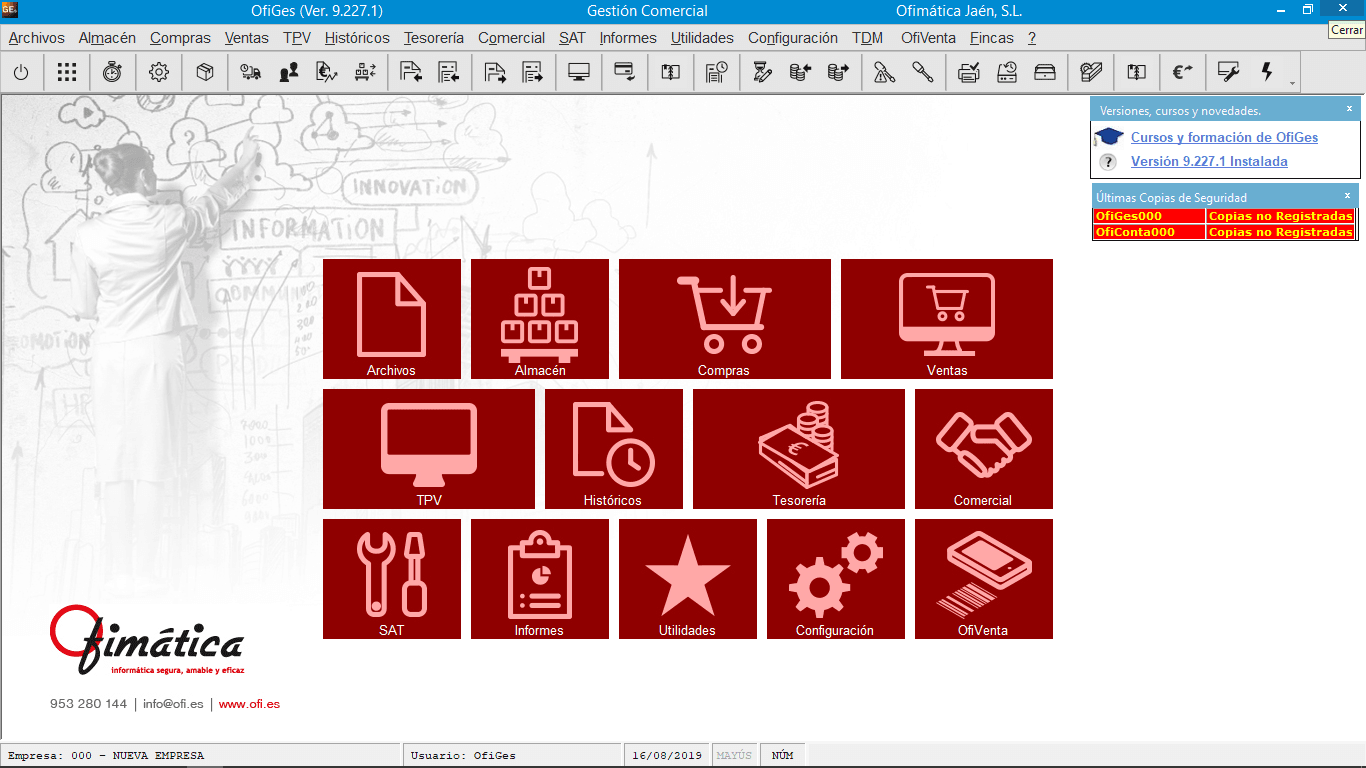
Task: Click the Informes clipboard tile
Action: click(x=540, y=579)
